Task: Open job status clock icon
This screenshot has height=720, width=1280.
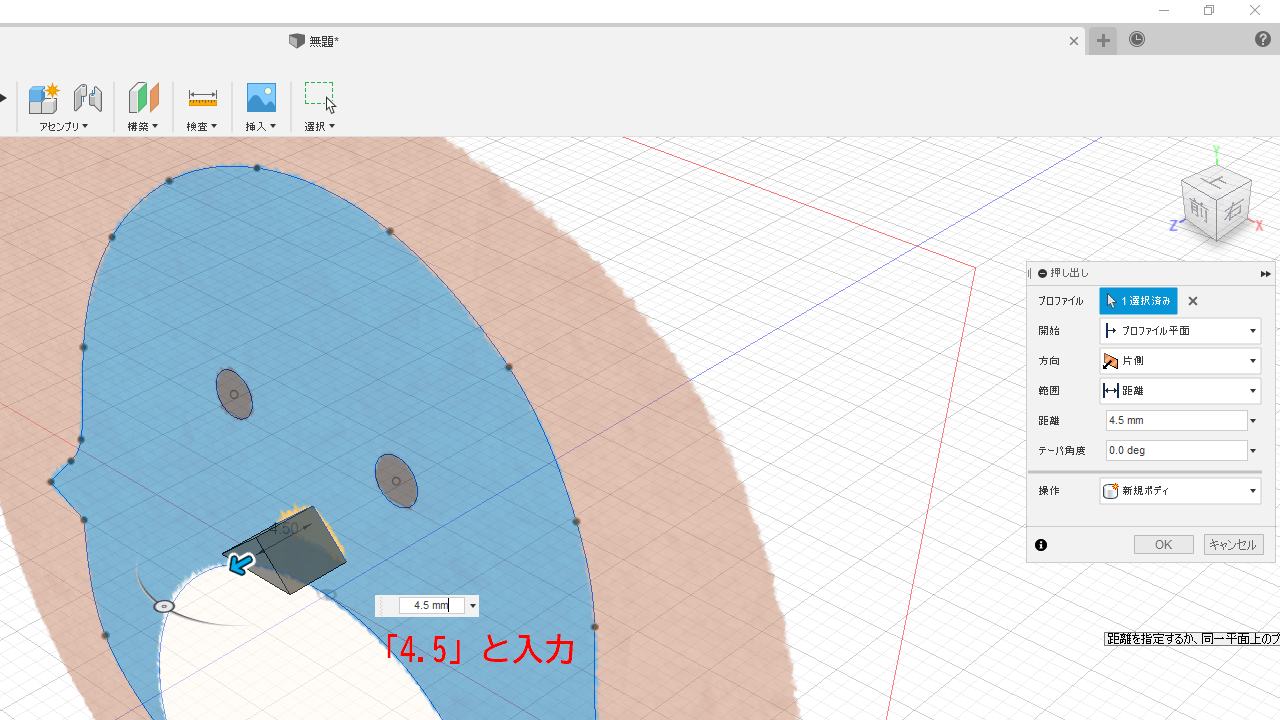Action: coord(1137,40)
